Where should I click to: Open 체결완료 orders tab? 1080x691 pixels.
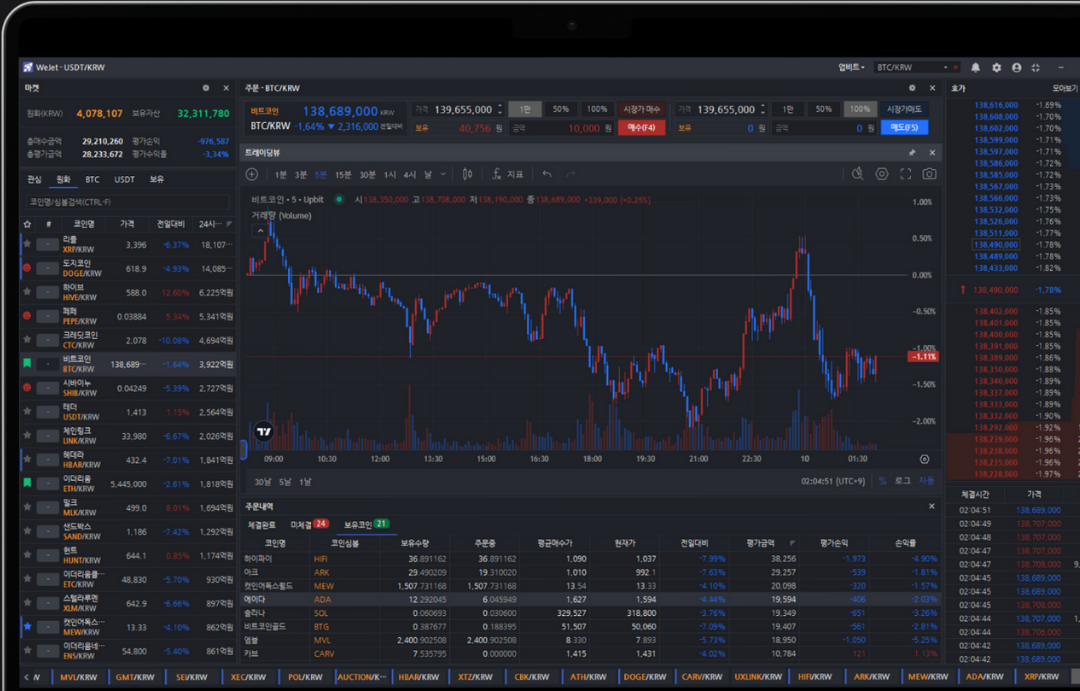[262, 524]
